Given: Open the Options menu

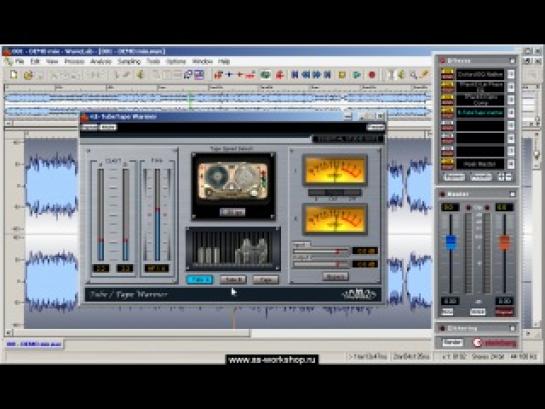Looking at the screenshot, I should point(176,62).
